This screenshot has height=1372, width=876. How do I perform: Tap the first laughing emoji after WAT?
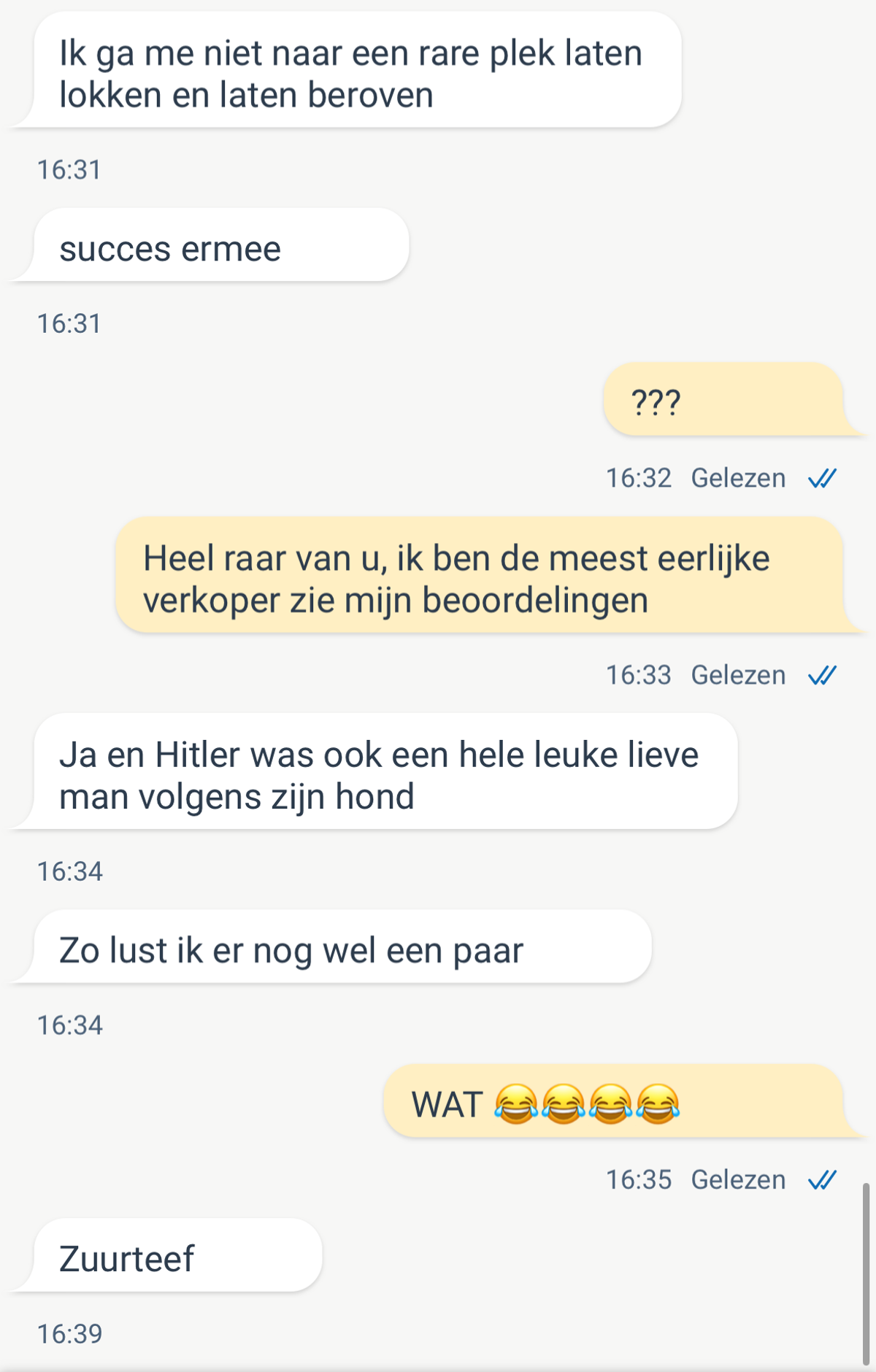(516, 1104)
